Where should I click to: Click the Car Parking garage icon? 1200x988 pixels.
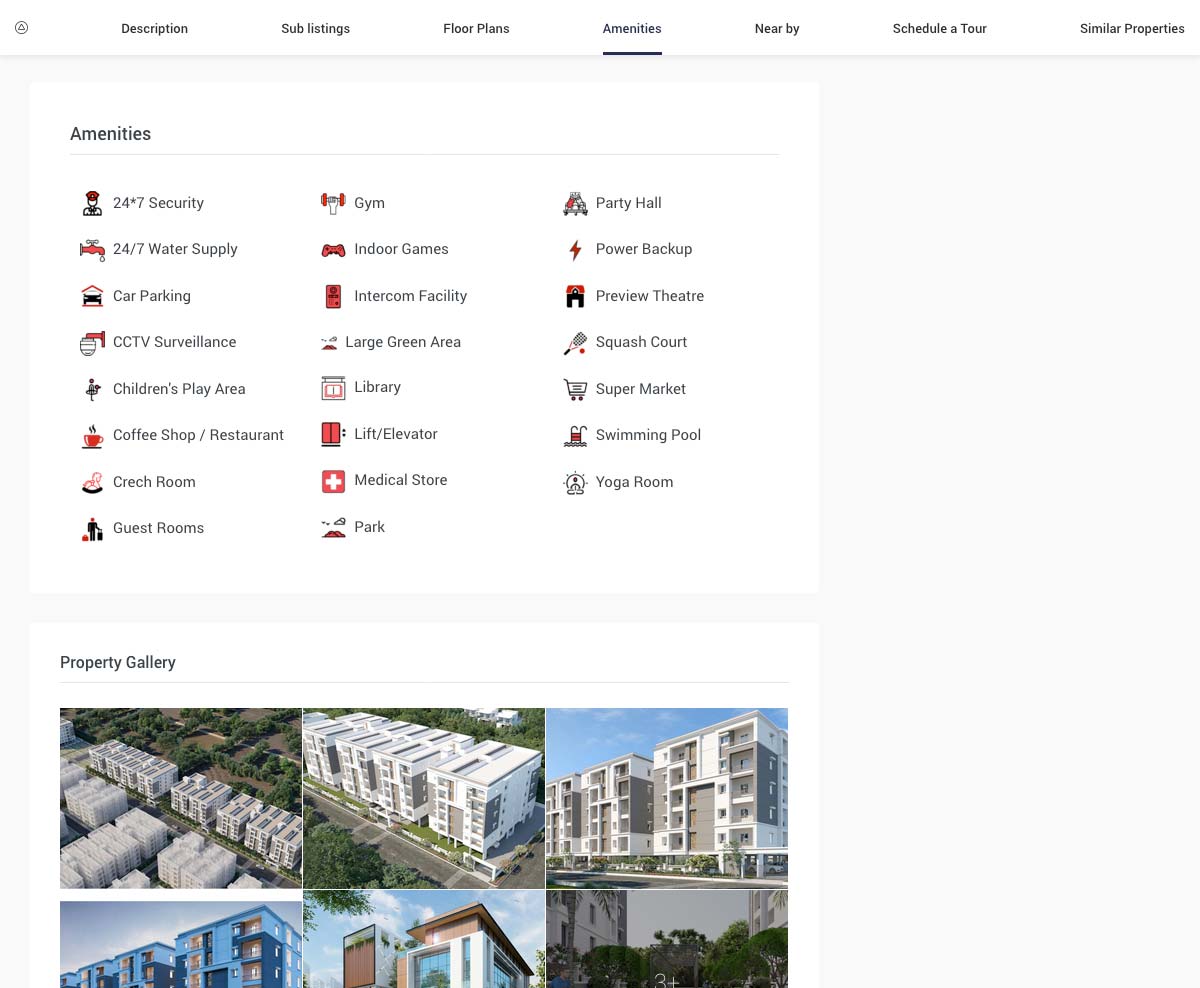[x=92, y=296]
